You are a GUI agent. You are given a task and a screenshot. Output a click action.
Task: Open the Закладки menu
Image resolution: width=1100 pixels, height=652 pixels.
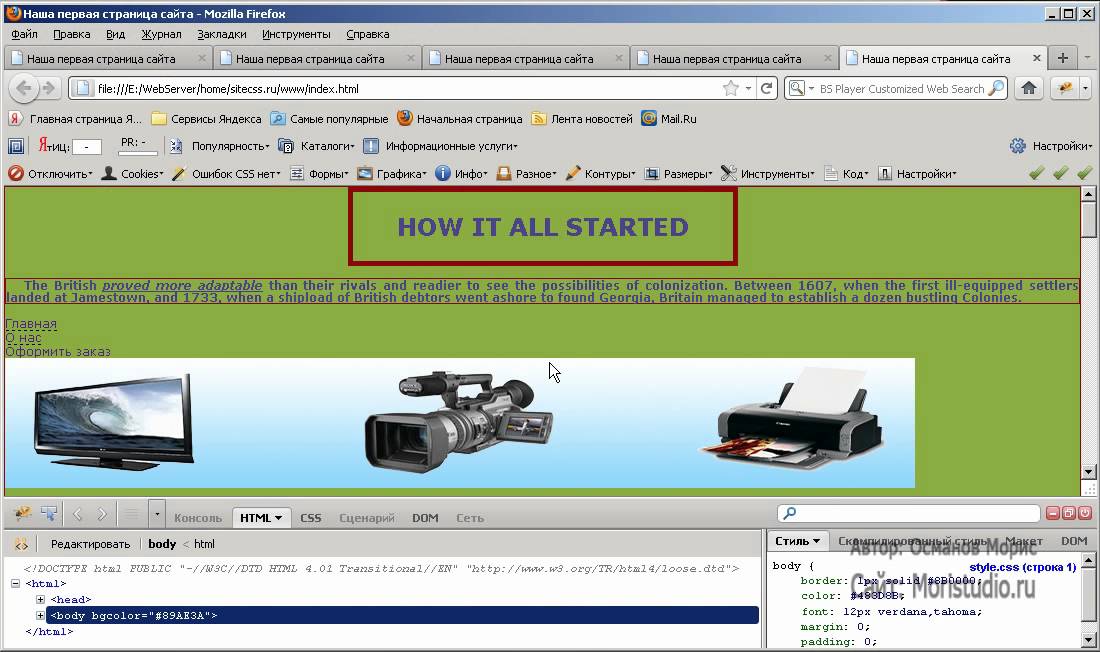(222, 34)
